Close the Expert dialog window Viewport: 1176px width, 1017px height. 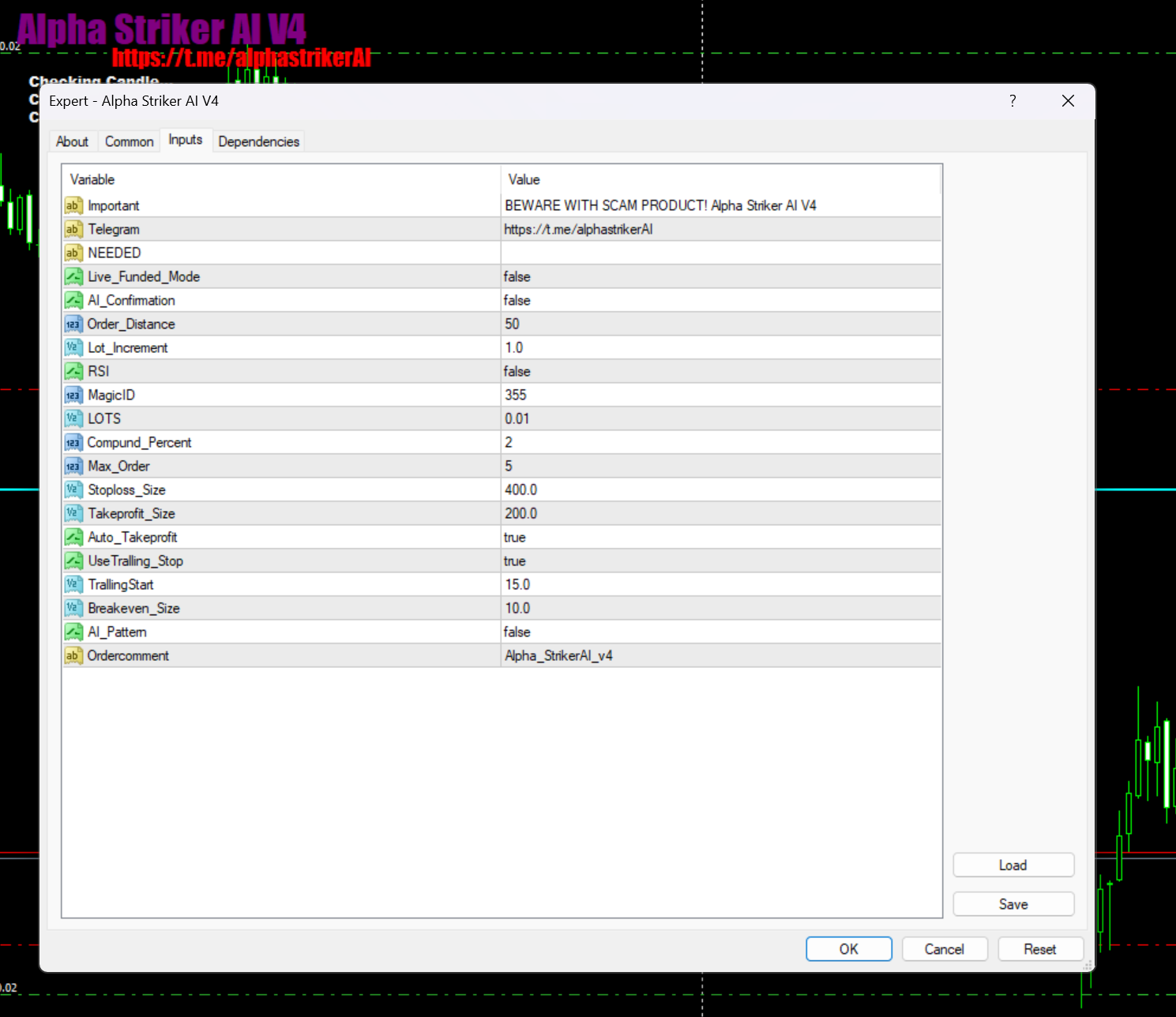pos(1068,101)
